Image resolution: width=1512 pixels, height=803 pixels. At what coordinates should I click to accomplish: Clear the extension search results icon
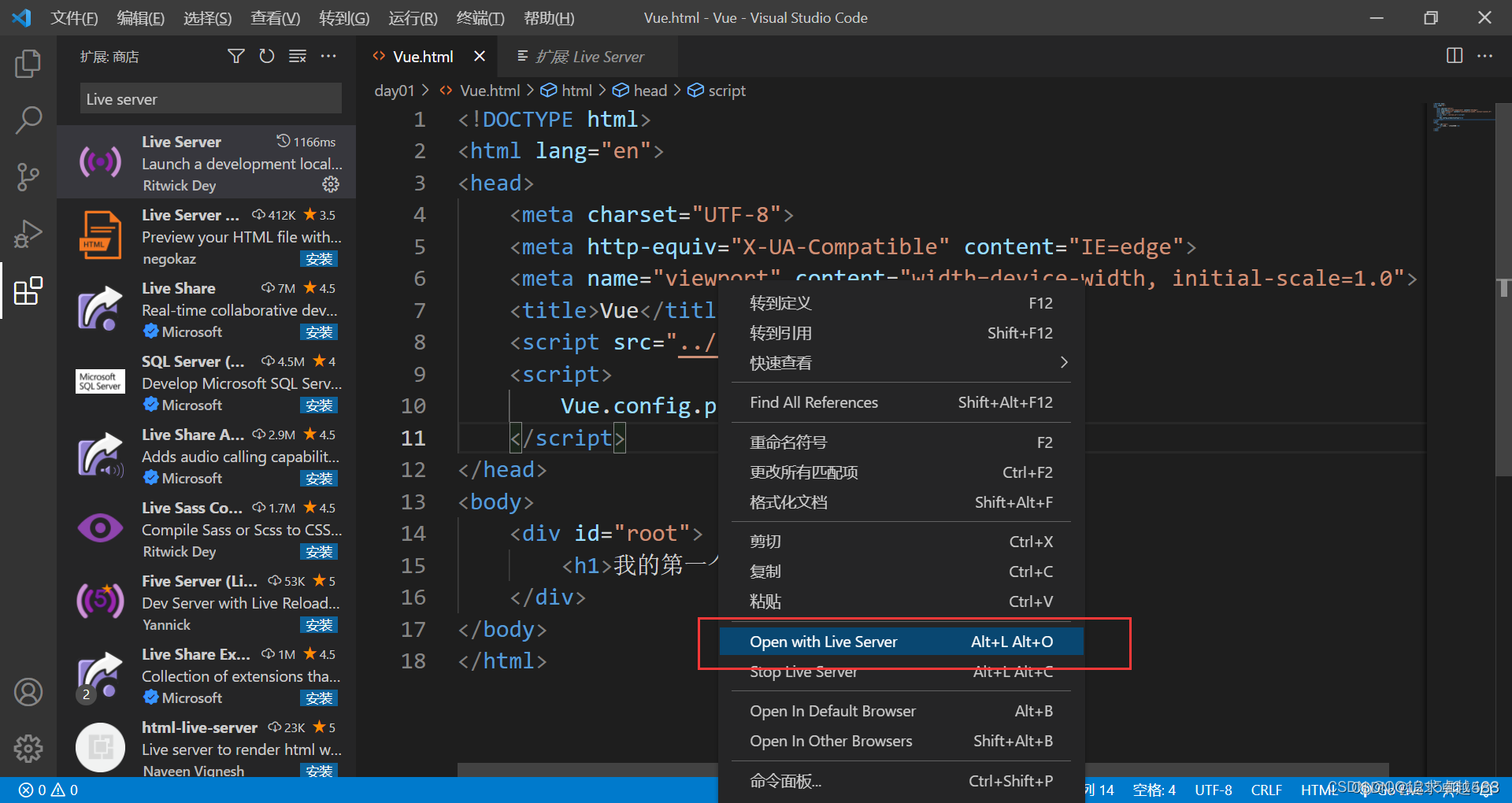pyautogui.click(x=298, y=56)
